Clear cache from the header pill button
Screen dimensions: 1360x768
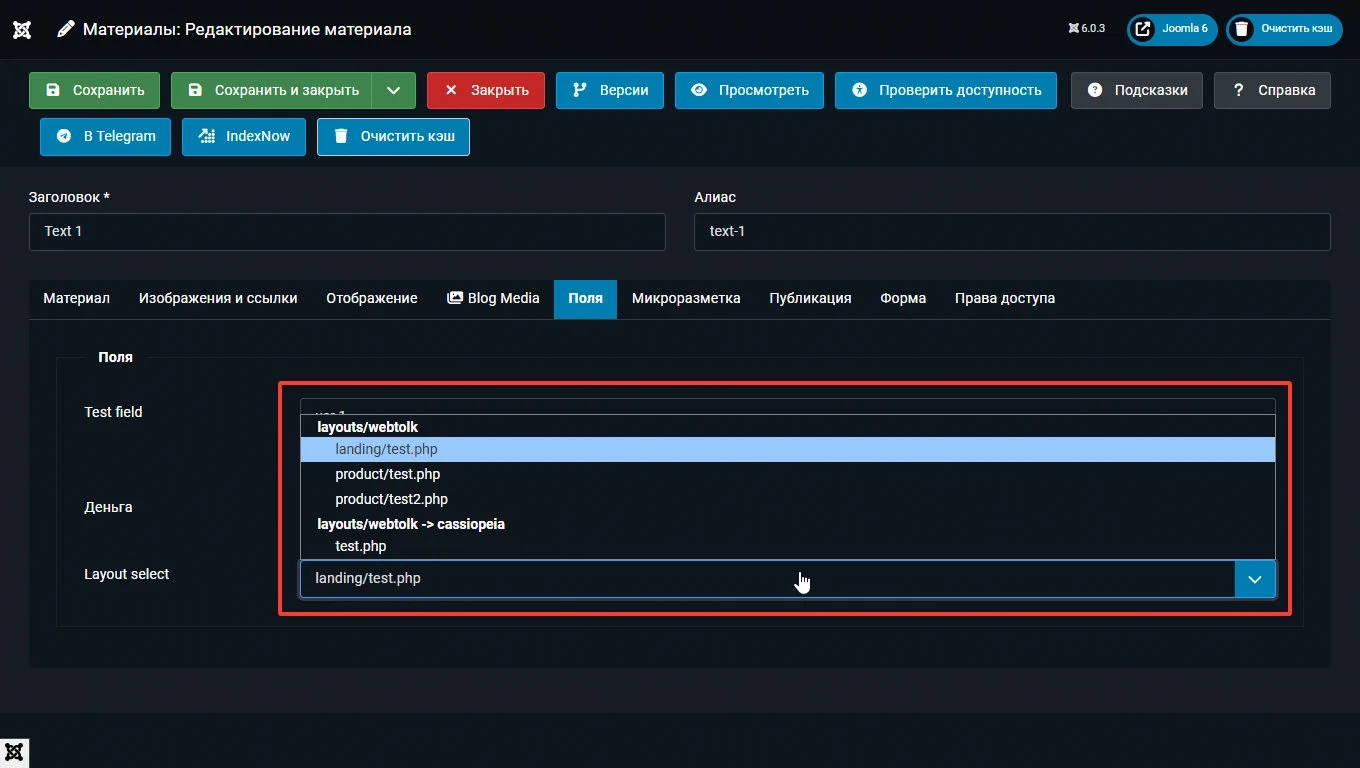[1284, 29]
